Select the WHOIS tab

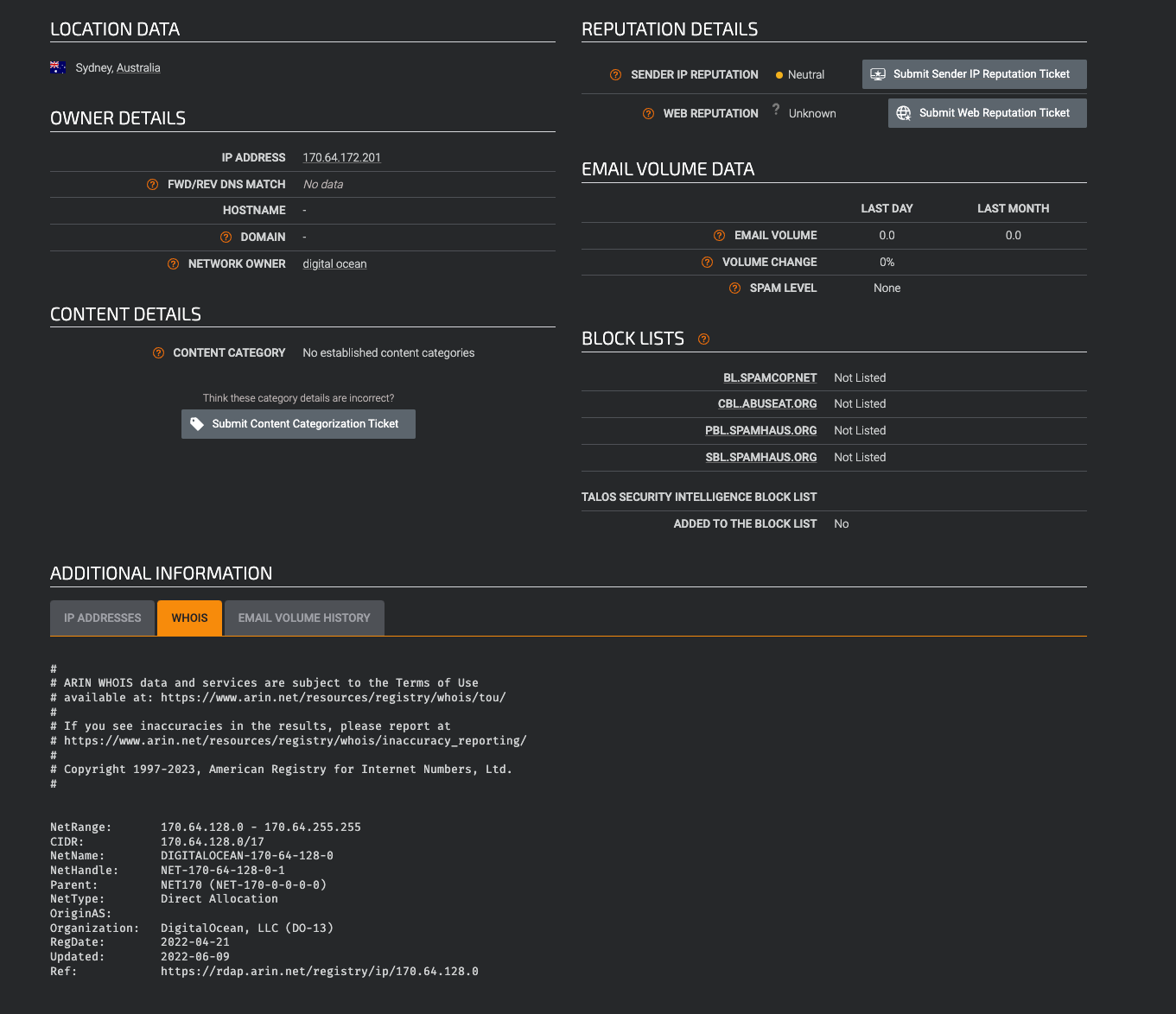(x=189, y=618)
